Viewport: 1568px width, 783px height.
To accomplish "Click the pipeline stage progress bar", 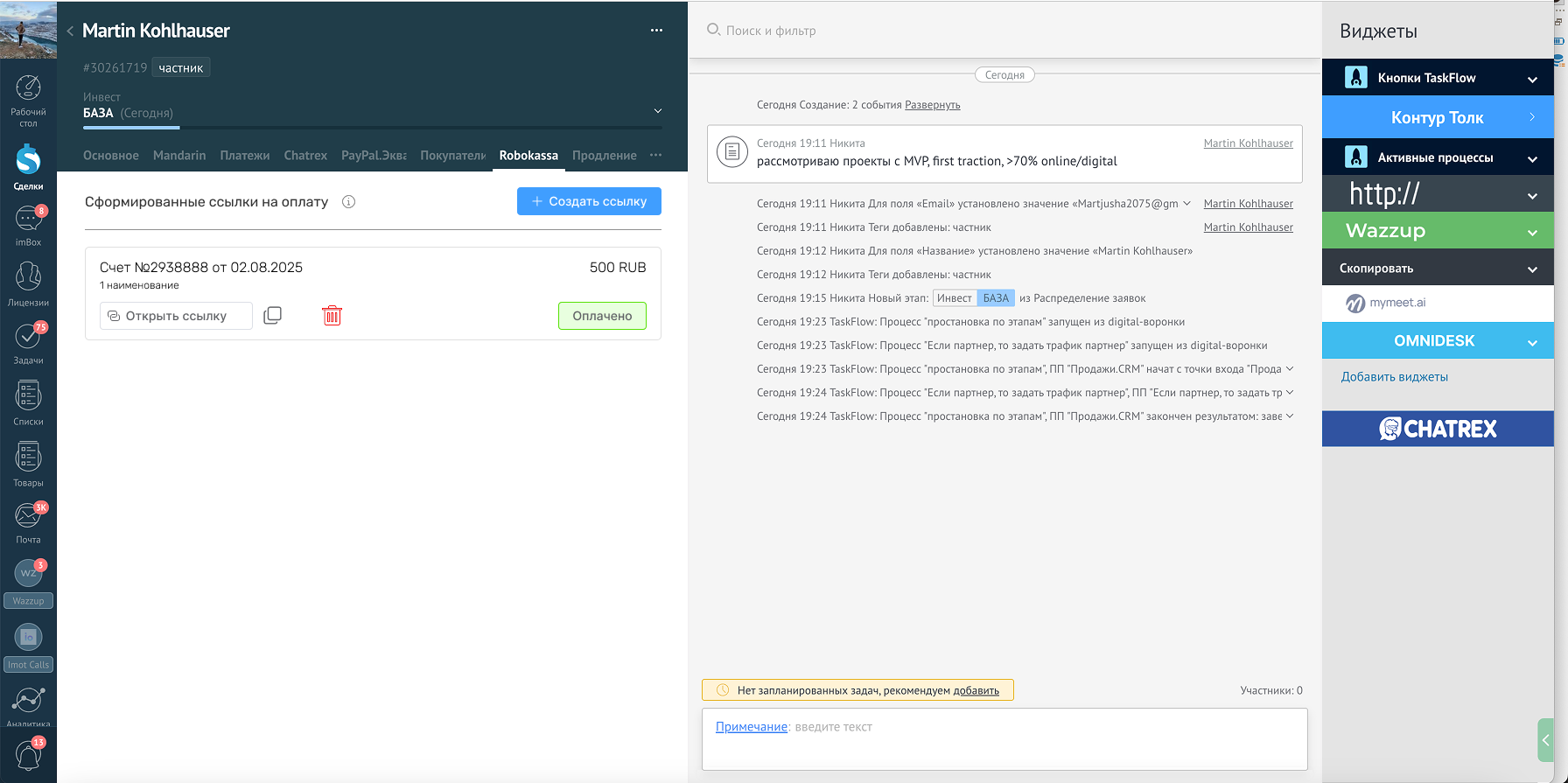I will click(x=373, y=128).
